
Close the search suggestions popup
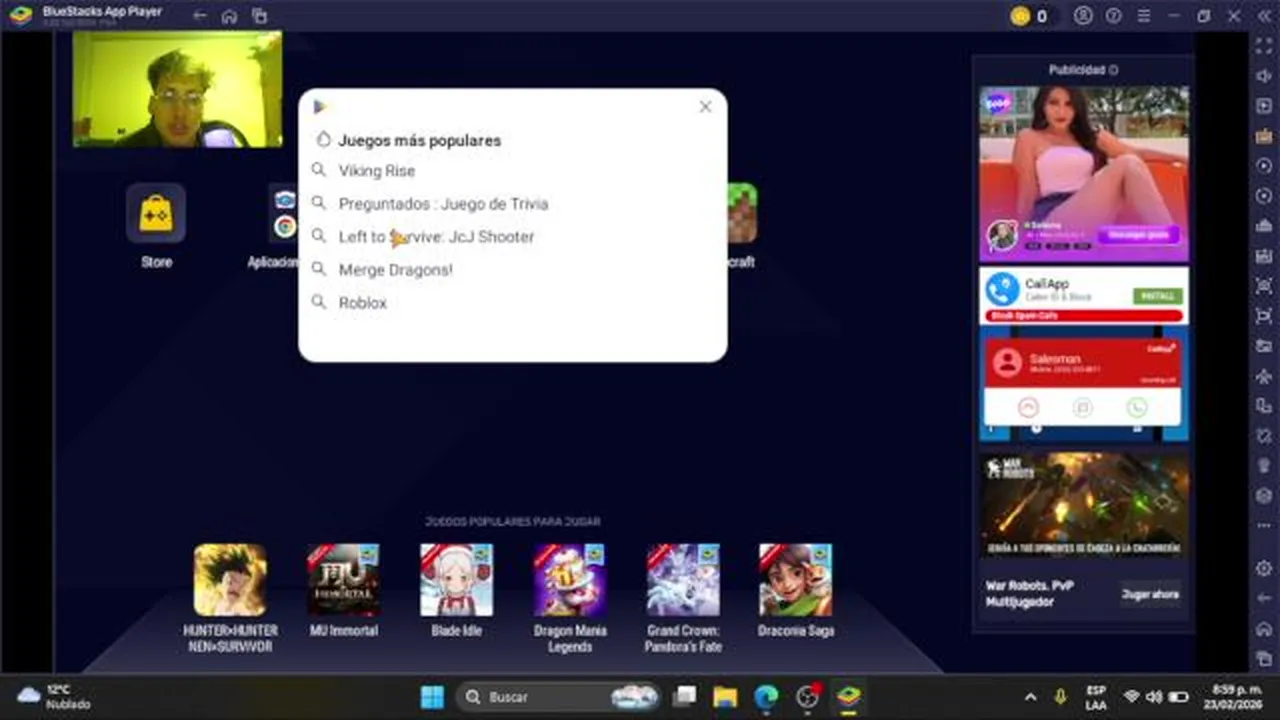(x=705, y=106)
